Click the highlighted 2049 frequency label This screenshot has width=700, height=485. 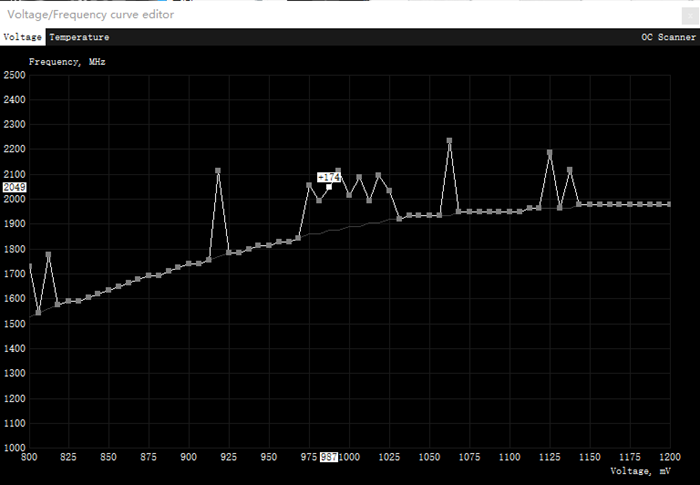[14, 187]
